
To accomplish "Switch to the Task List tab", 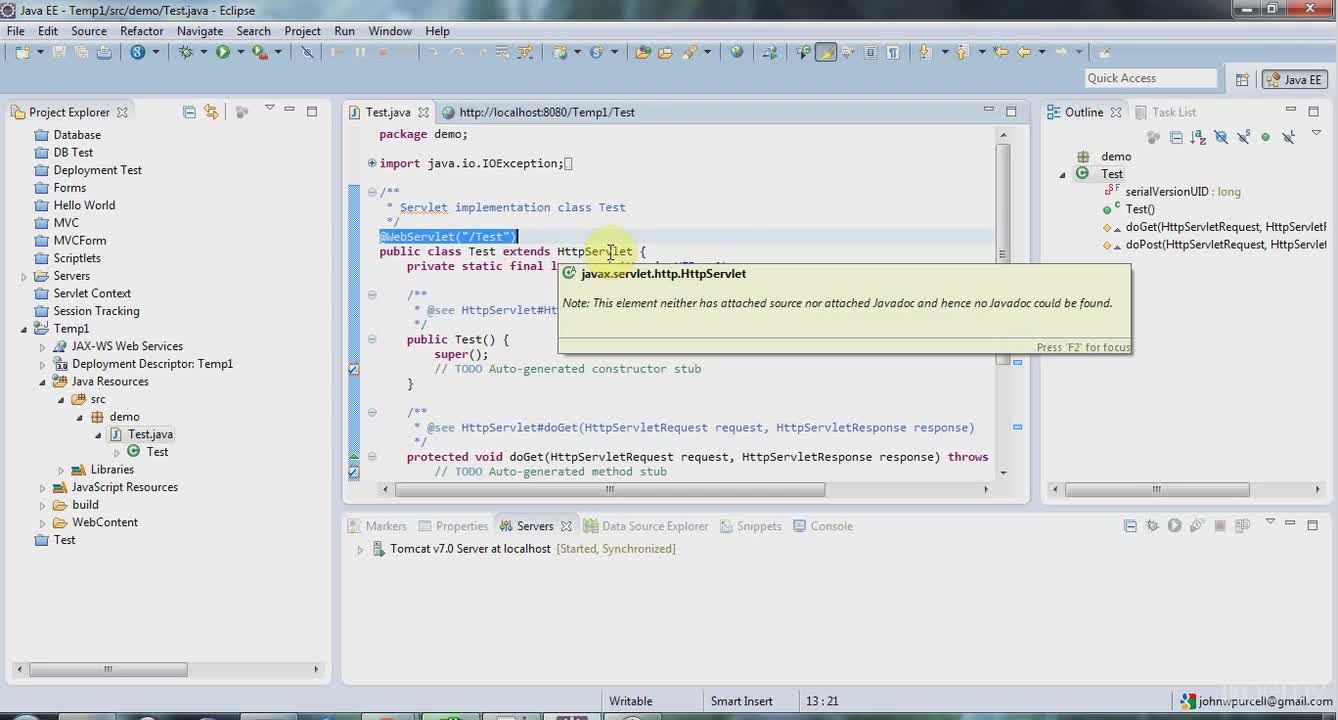I will (1164, 112).
